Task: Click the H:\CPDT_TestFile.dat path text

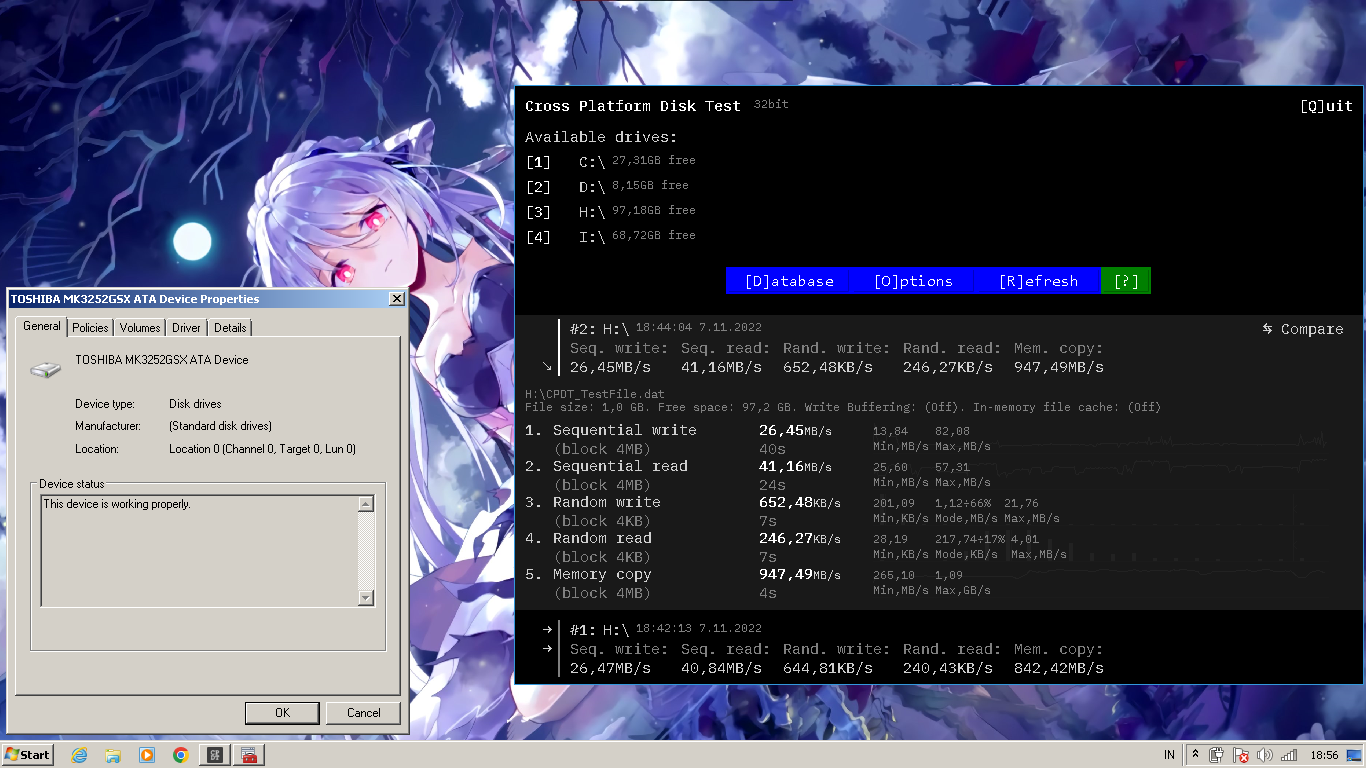Action: tap(595, 394)
